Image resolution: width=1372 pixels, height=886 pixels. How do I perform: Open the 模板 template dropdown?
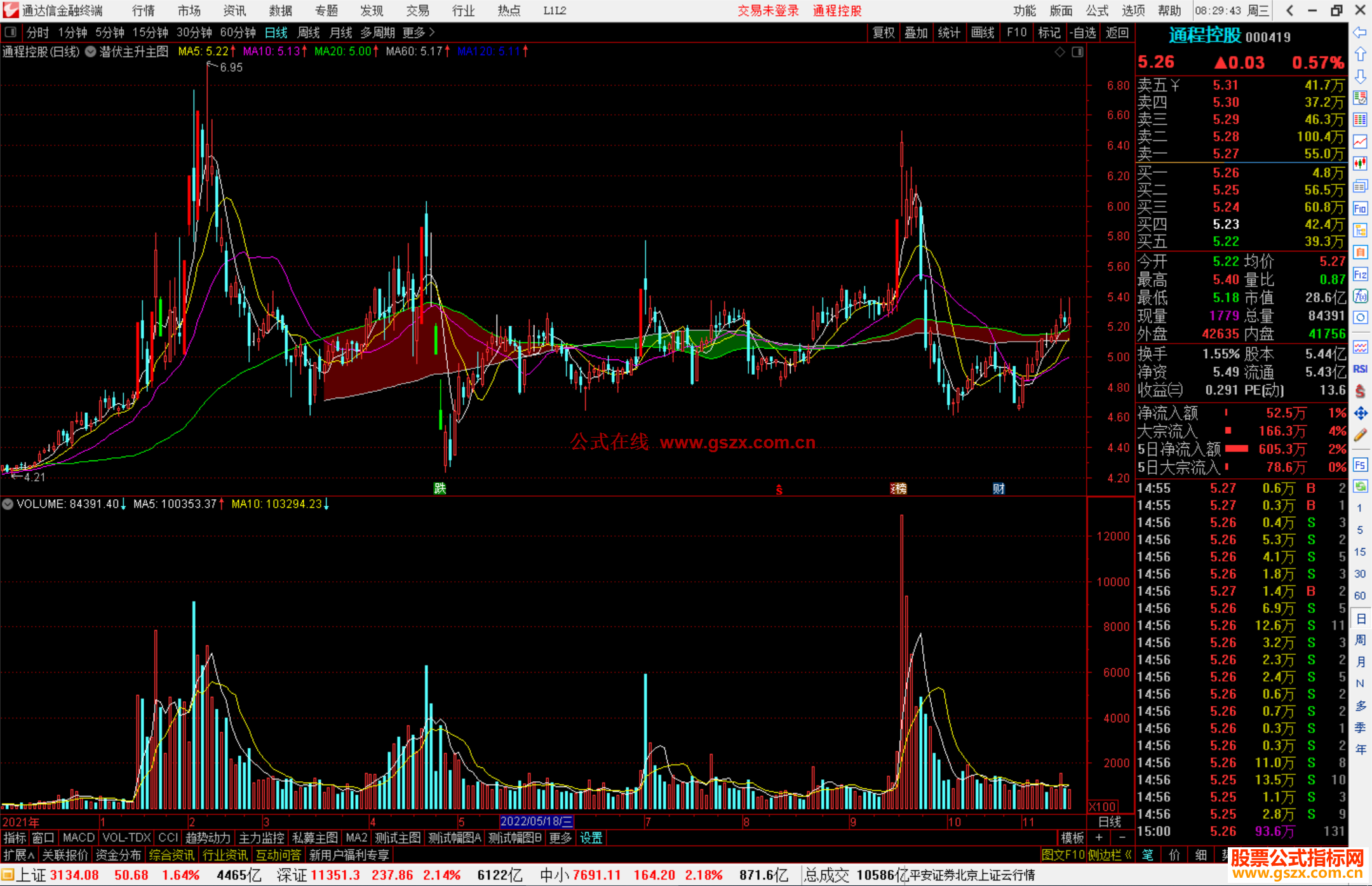click(x=1072, y=838)
